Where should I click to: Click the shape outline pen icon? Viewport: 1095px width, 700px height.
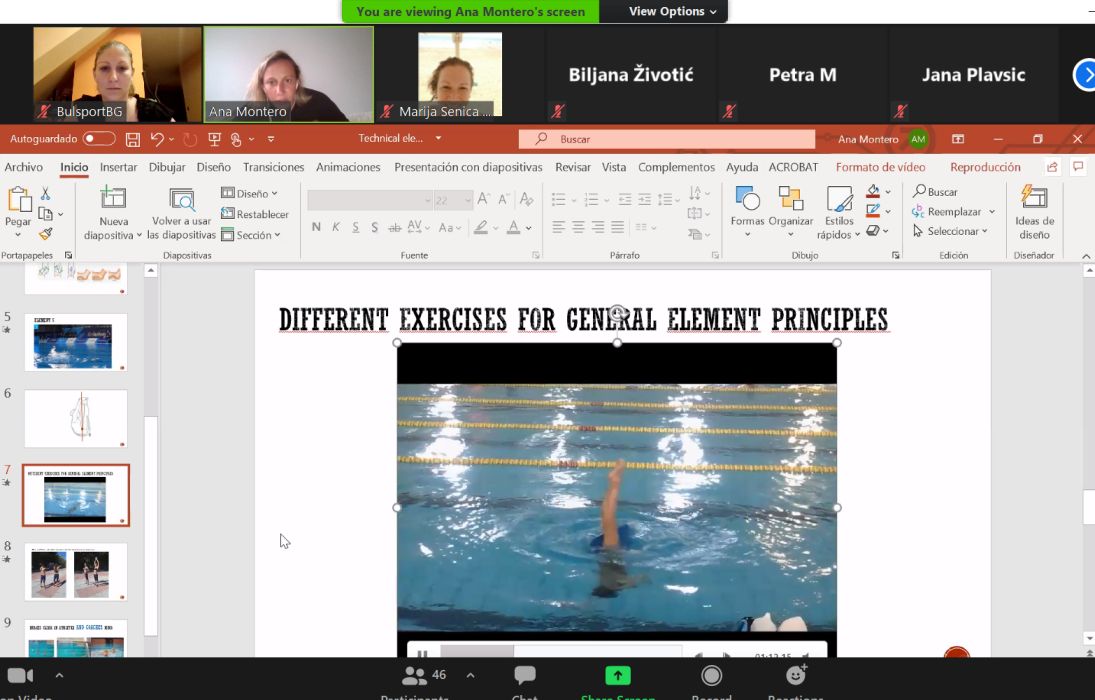(873, 210)
